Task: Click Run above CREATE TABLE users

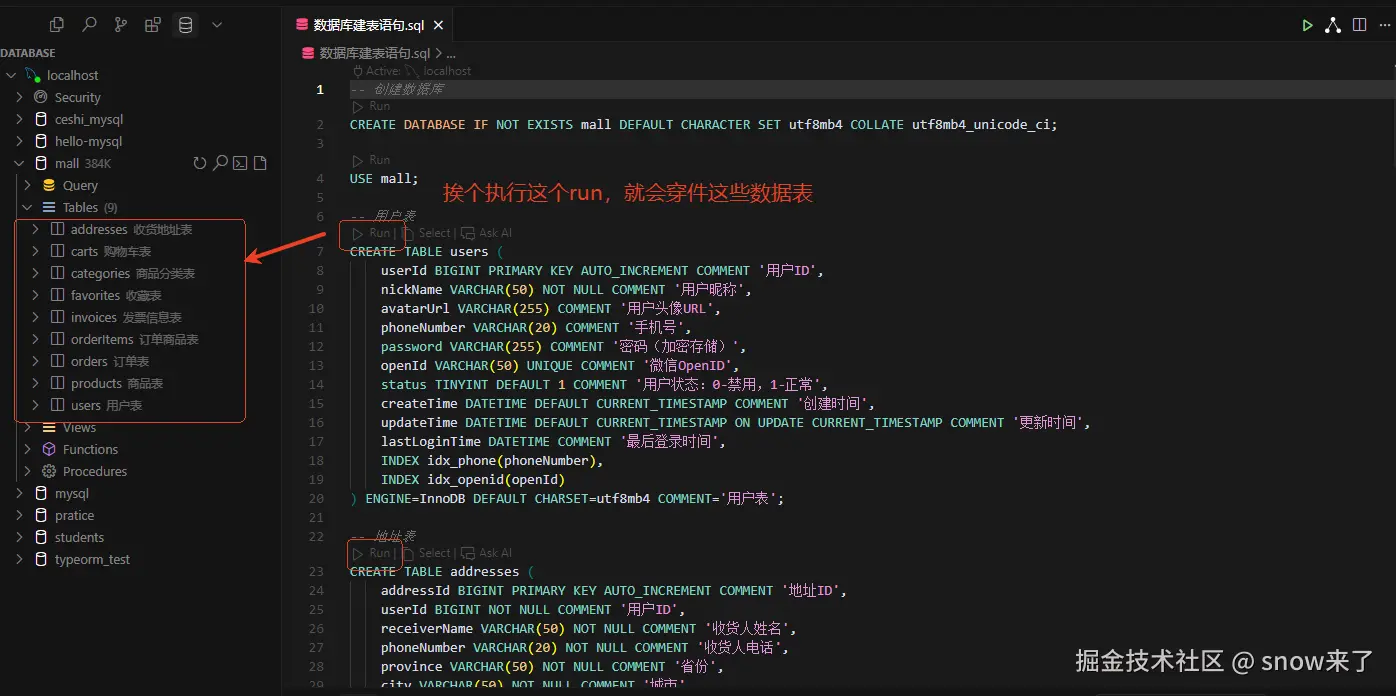Action: [x=371, y=233]
